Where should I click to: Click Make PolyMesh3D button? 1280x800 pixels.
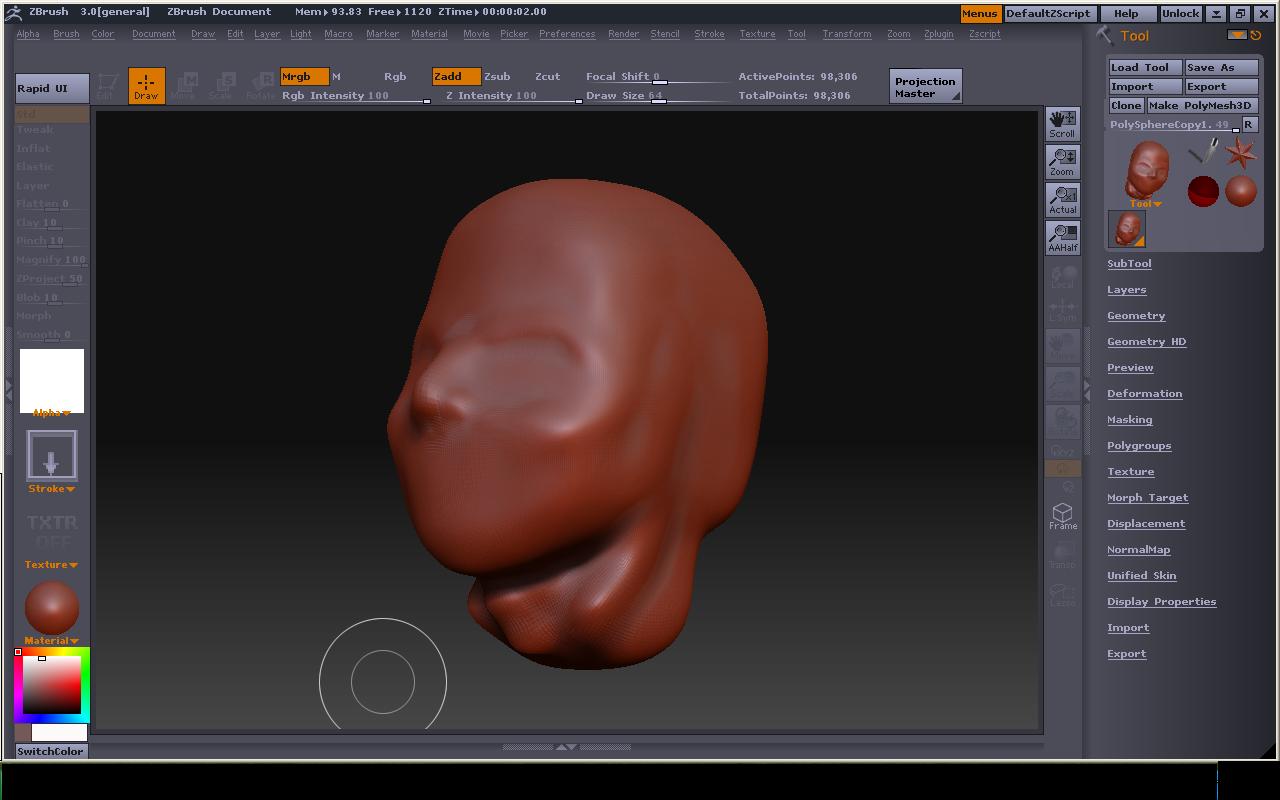tap(1201, 105)
